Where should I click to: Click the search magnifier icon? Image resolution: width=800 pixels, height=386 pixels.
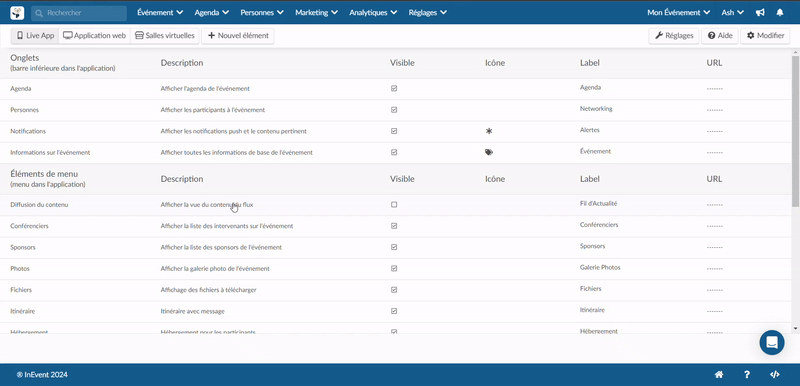click(39, 13)
